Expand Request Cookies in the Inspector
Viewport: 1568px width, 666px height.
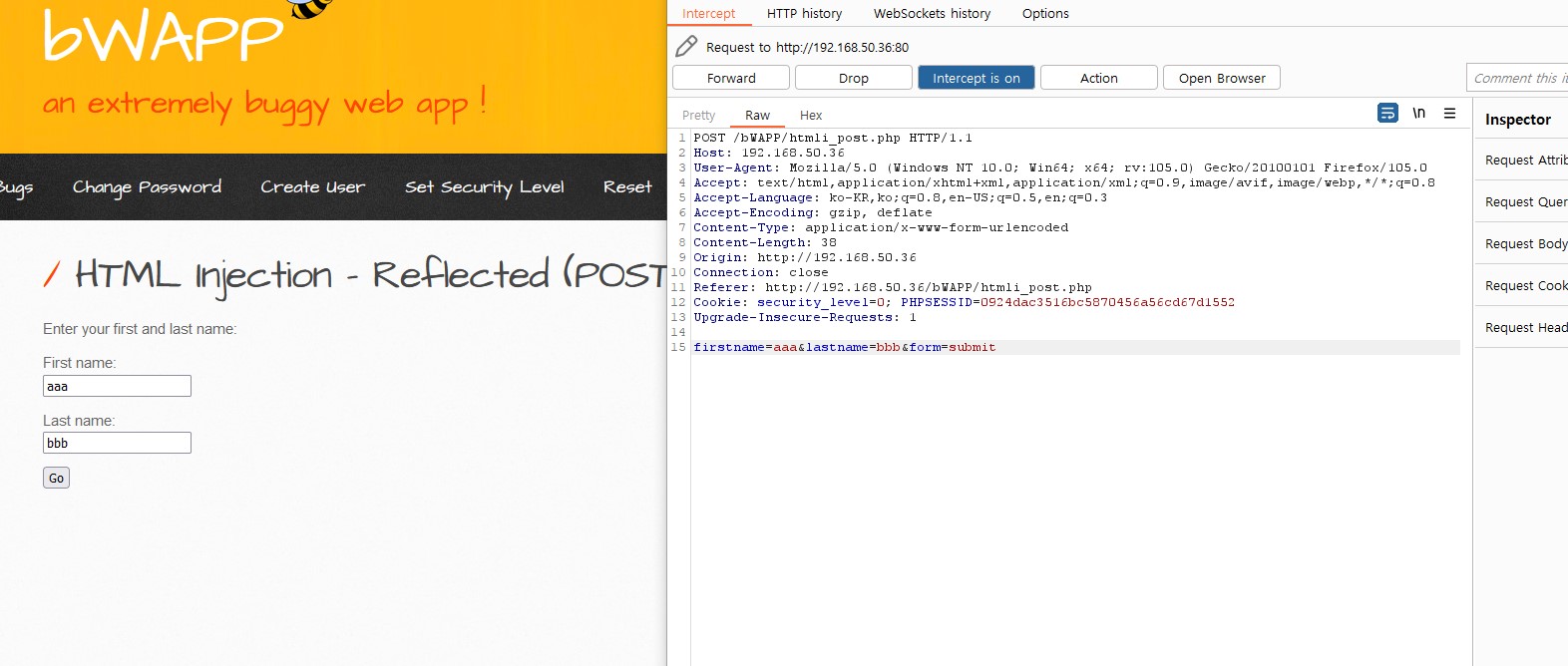click(1526, 285)
